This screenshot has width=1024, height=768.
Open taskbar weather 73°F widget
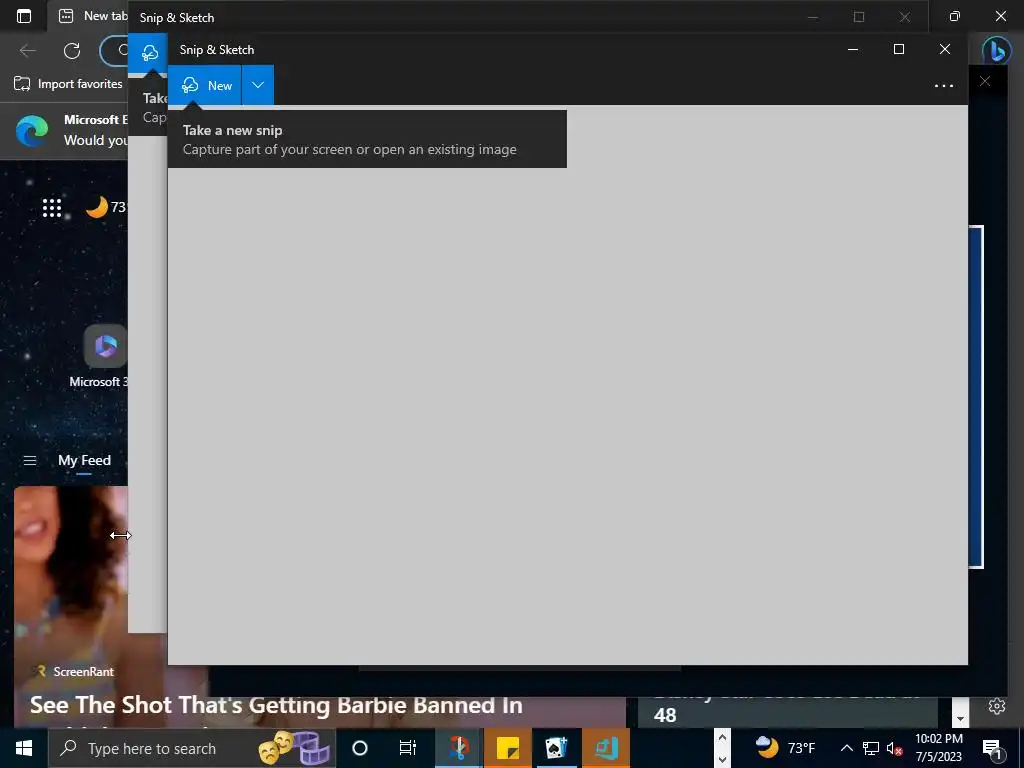[x=786, y=748]
